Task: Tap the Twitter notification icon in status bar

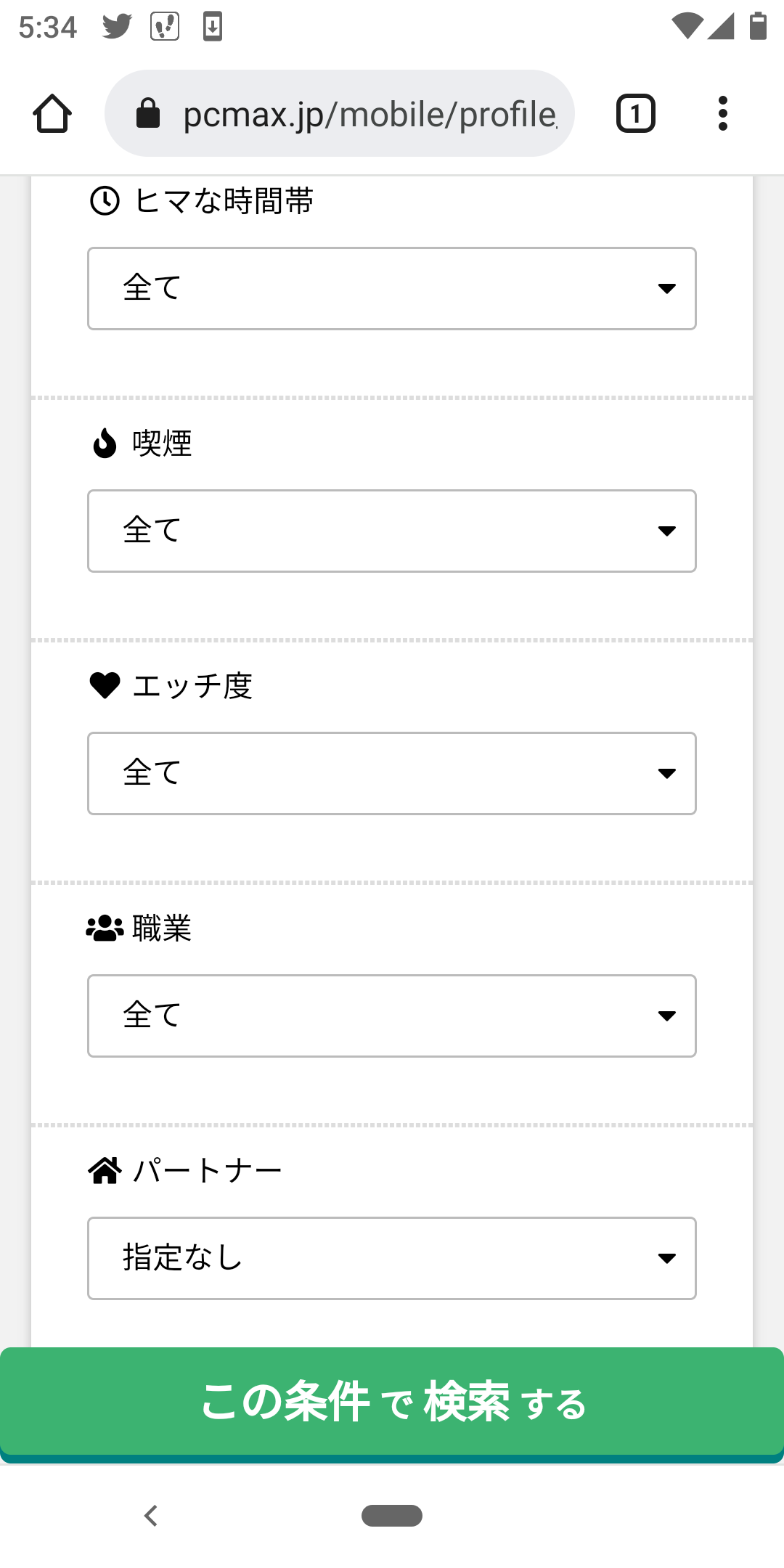Action: coord(117,27)
